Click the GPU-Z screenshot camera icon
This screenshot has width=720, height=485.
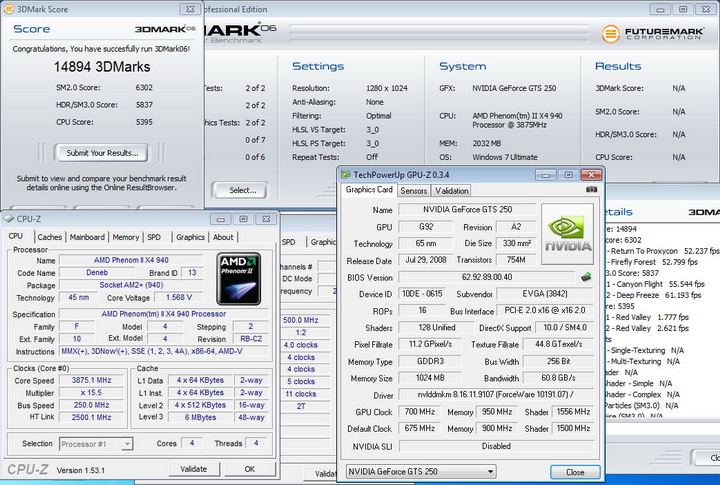[591, 189]
